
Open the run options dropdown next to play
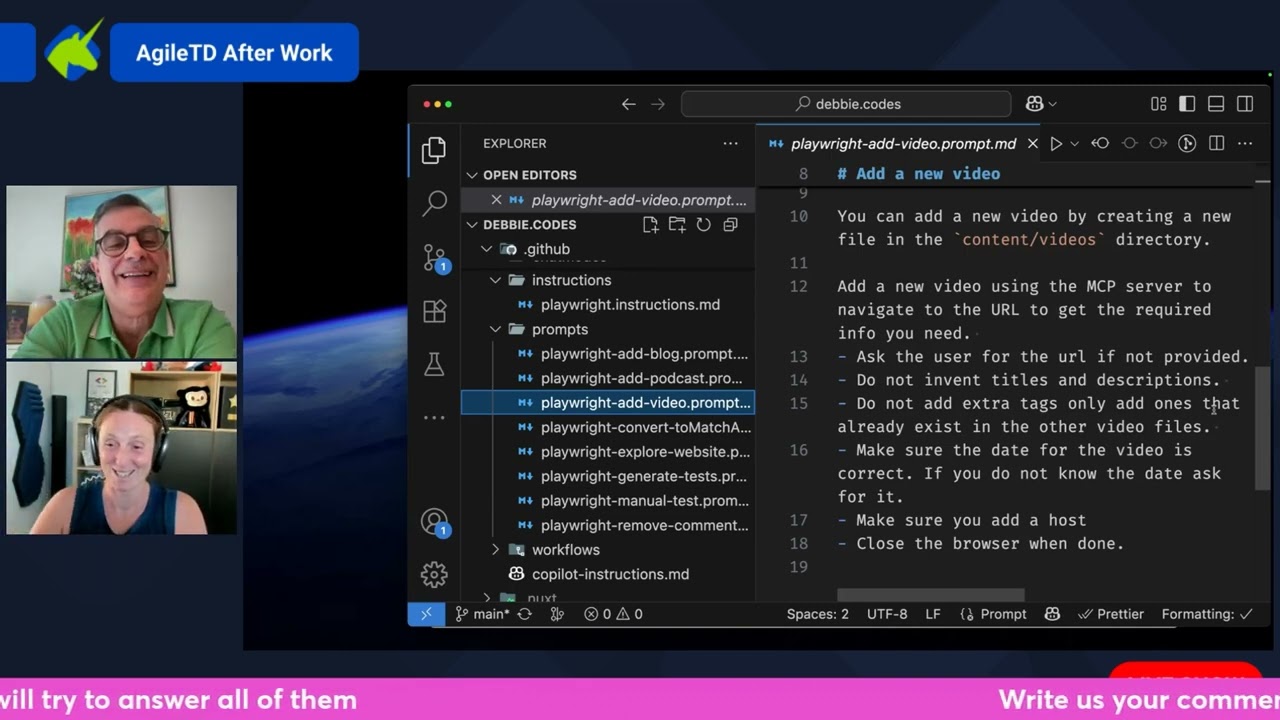tap(1075, 144)
